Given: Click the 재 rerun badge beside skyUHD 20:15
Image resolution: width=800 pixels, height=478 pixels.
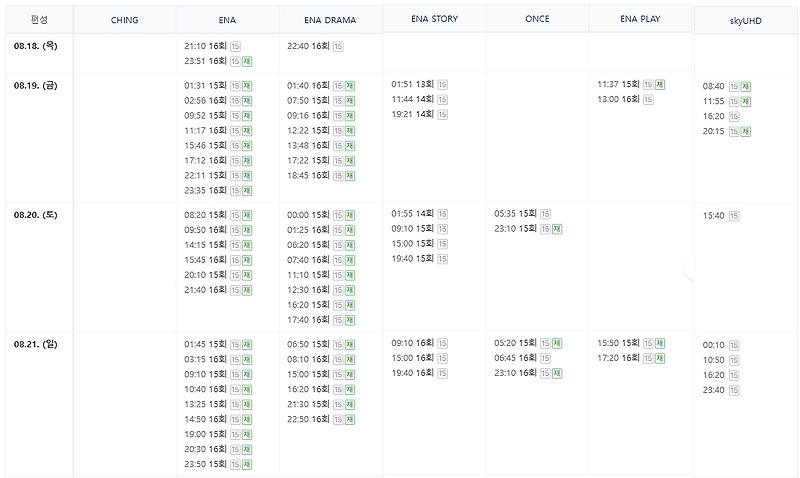Looking at the screenshot, I should coord(745,132).
